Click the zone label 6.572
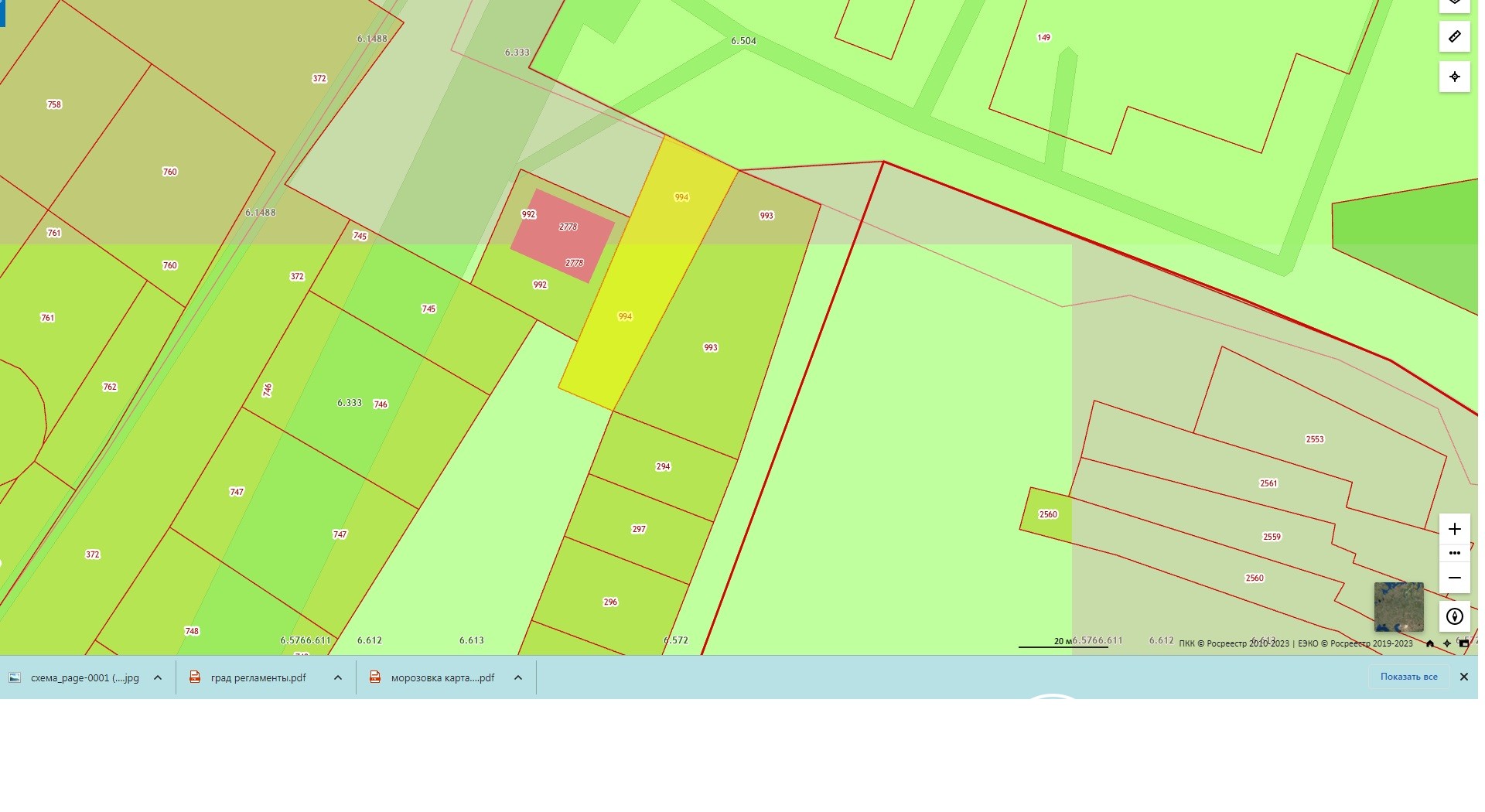The image size is (1485, 812). 676,640
